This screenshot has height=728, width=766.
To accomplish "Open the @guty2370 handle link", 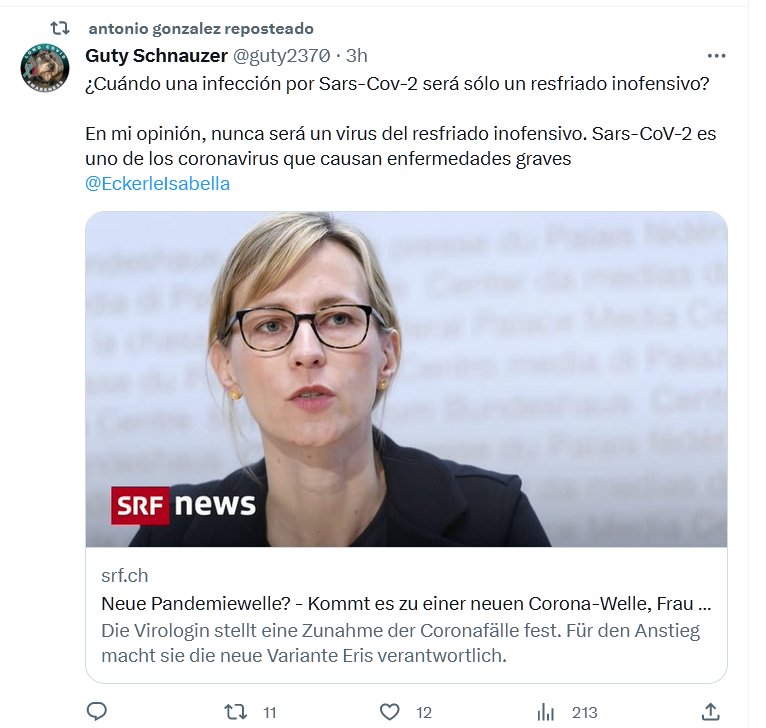I will (x=281, y=56).
